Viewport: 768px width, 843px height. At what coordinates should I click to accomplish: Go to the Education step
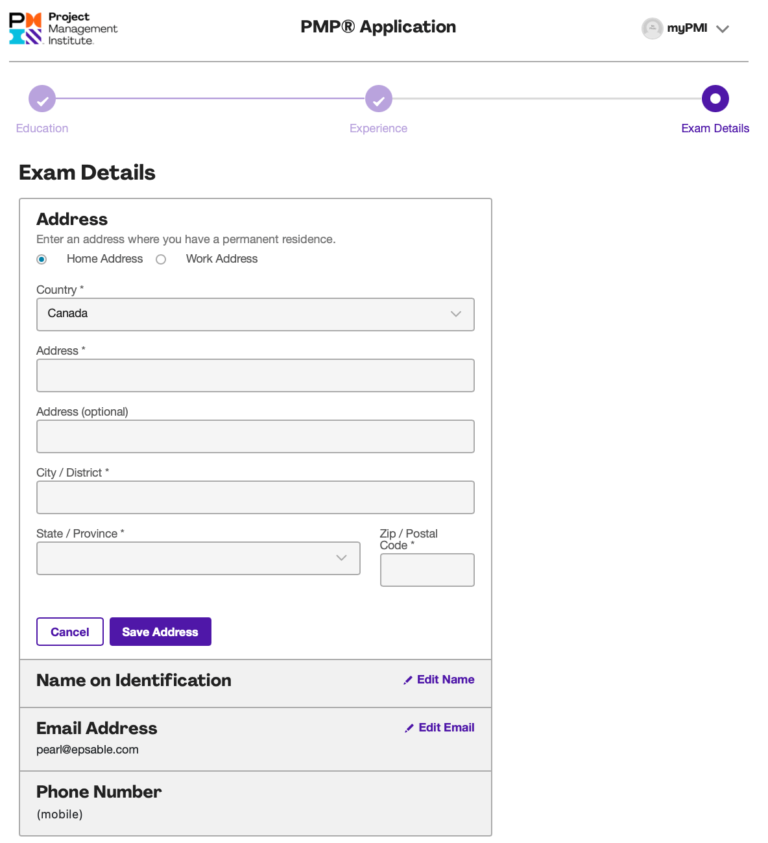[x=41, y=128]
